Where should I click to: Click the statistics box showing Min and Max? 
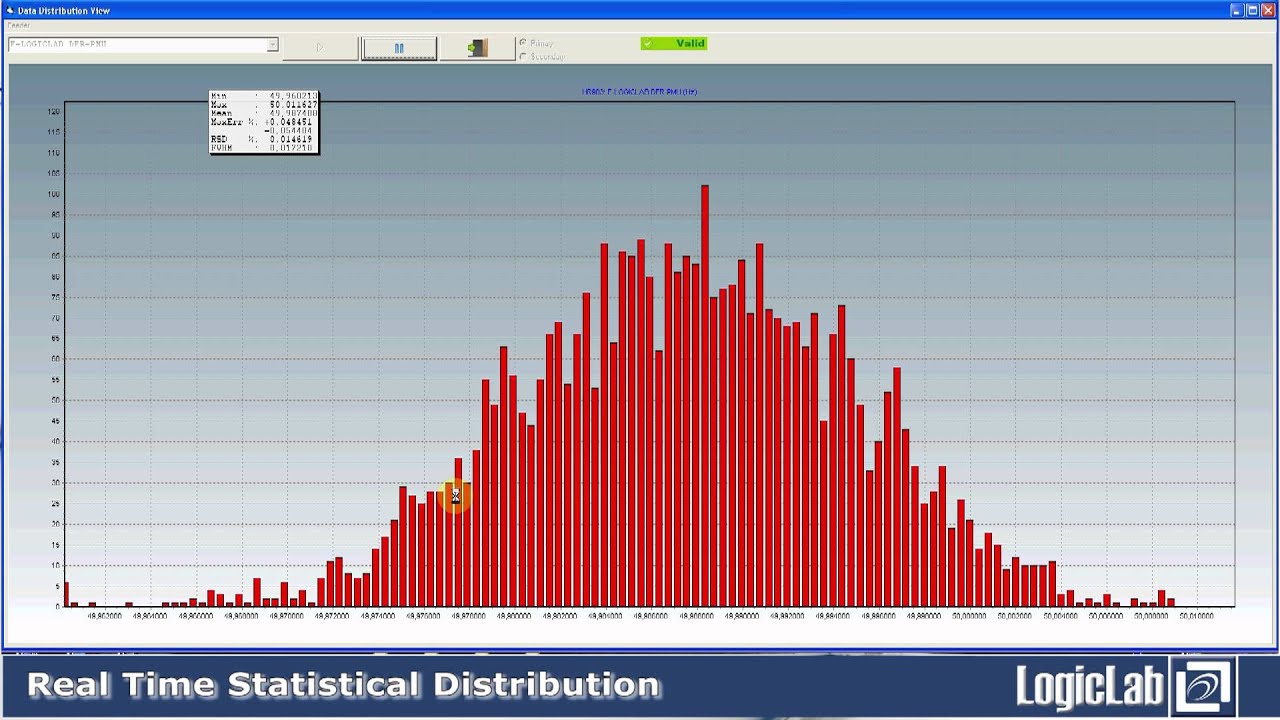(264, 121)
